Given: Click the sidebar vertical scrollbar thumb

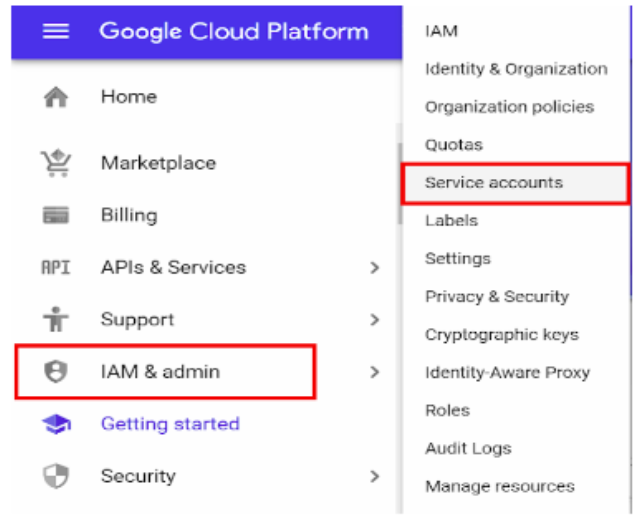Looking at the screenshot, I should [400, 183].
